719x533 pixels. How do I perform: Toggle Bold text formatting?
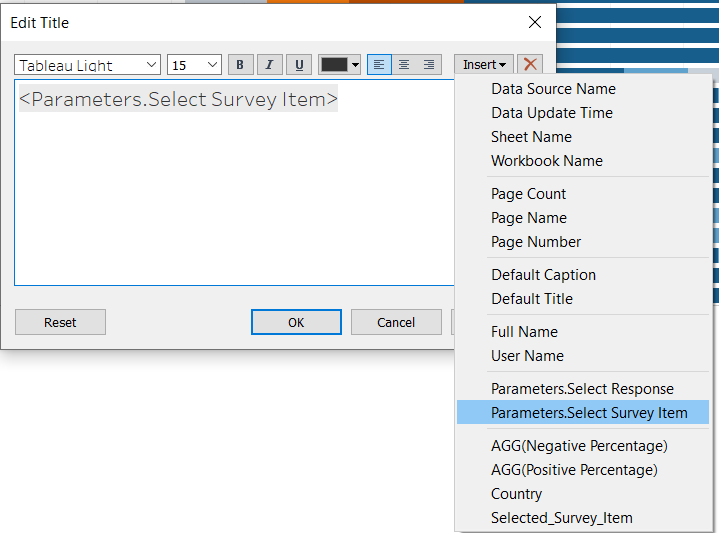pos(240,65)
